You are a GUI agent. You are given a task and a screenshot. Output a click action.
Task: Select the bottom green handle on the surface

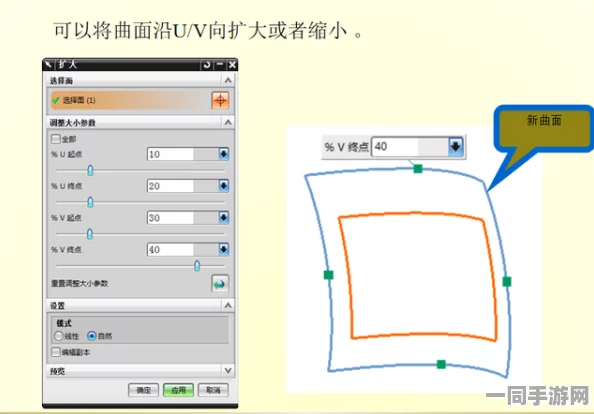[441, 364]
